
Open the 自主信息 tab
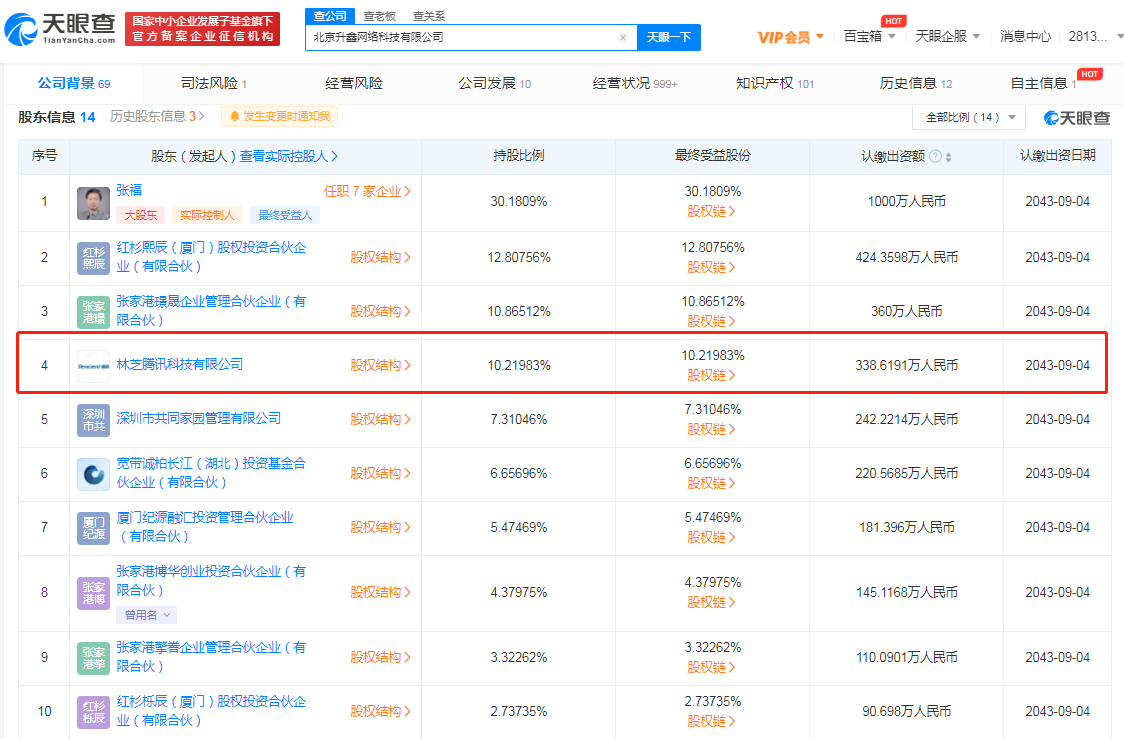(x=1043, y=83)
